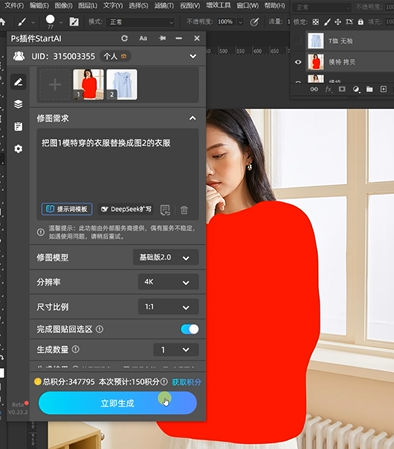The width and height of the screenshot is (394, 449).
Task: Lock all with padlock icon
Action: coord(360,22)
